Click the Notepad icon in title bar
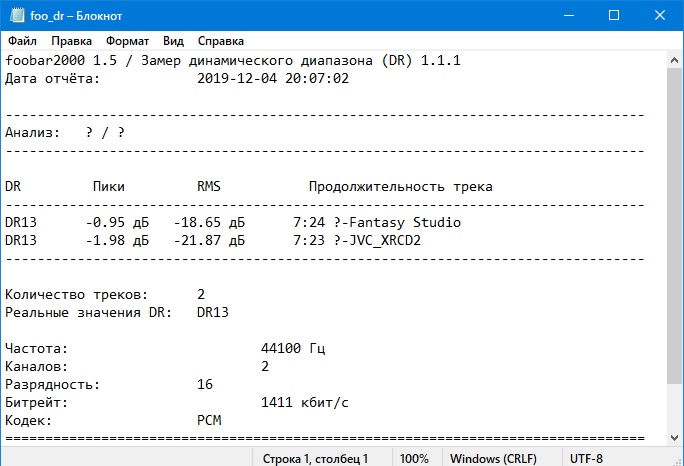 click(17, 15)
